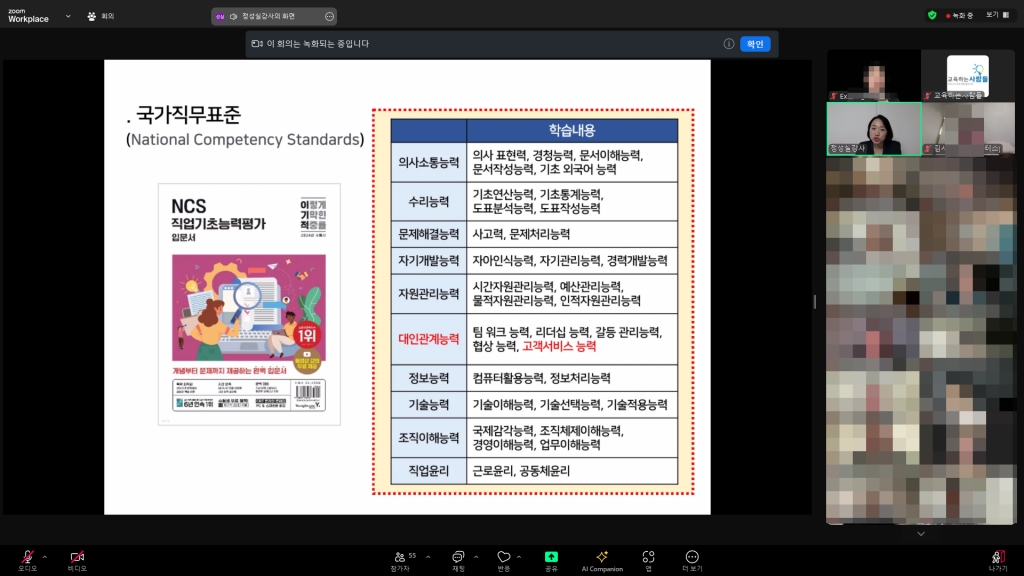Screen dimensions: 1024x576
Task: Click the recording notice info icon
Action: tap(729, 44)
